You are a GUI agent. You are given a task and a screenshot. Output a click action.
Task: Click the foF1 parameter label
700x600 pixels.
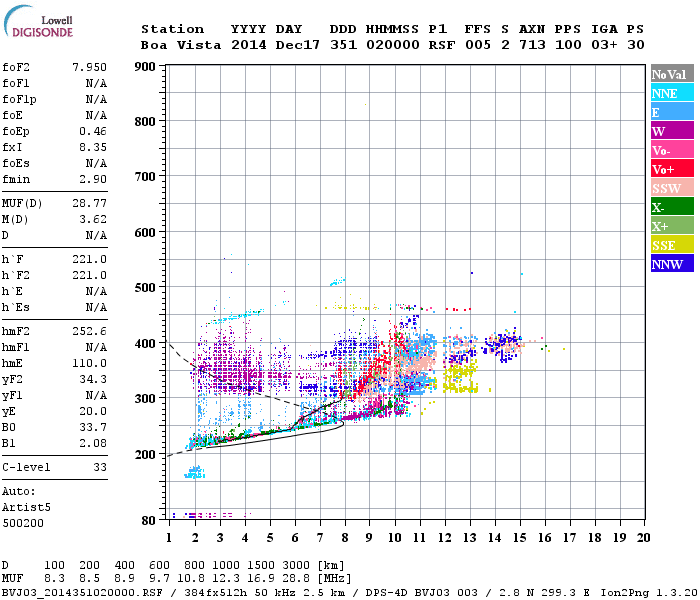coord(16,83)
